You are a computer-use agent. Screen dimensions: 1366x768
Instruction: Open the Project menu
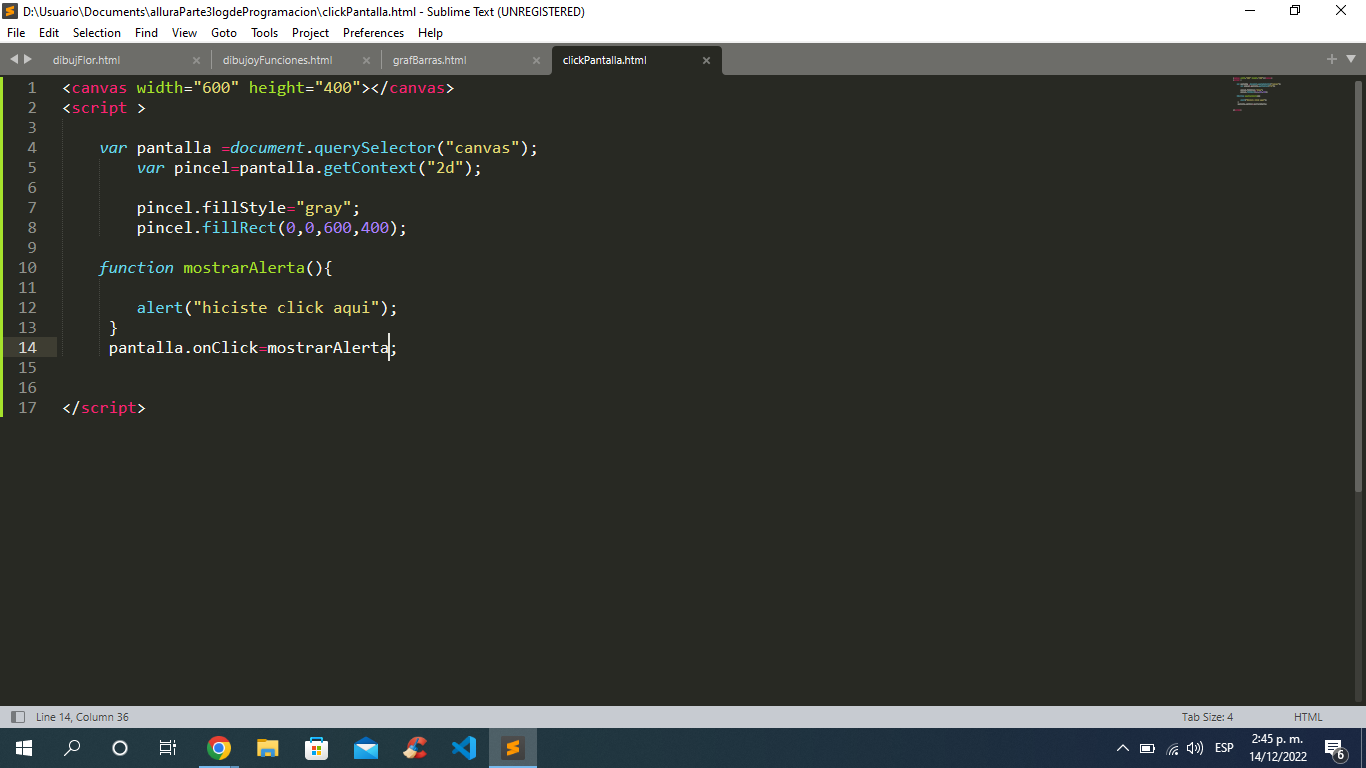[x=311, y=33]
